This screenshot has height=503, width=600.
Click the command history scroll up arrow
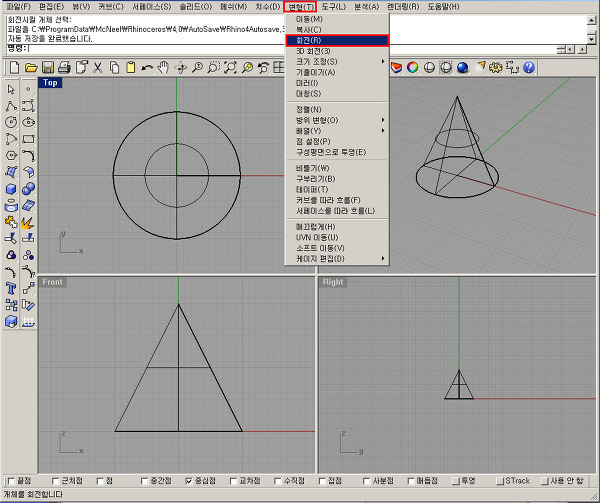(x=591, y=20)
